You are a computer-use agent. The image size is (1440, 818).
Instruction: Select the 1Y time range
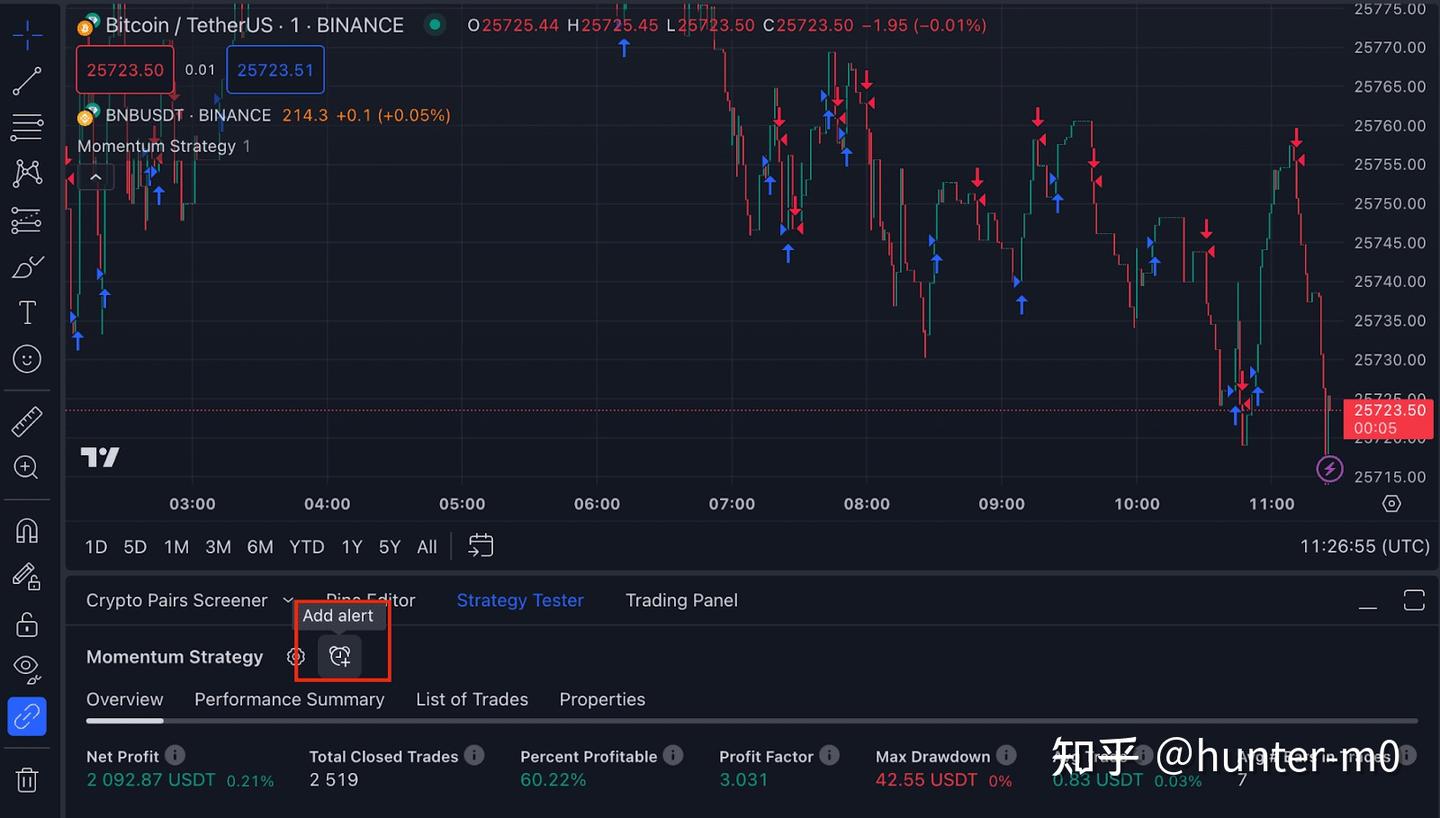point(351,547)
